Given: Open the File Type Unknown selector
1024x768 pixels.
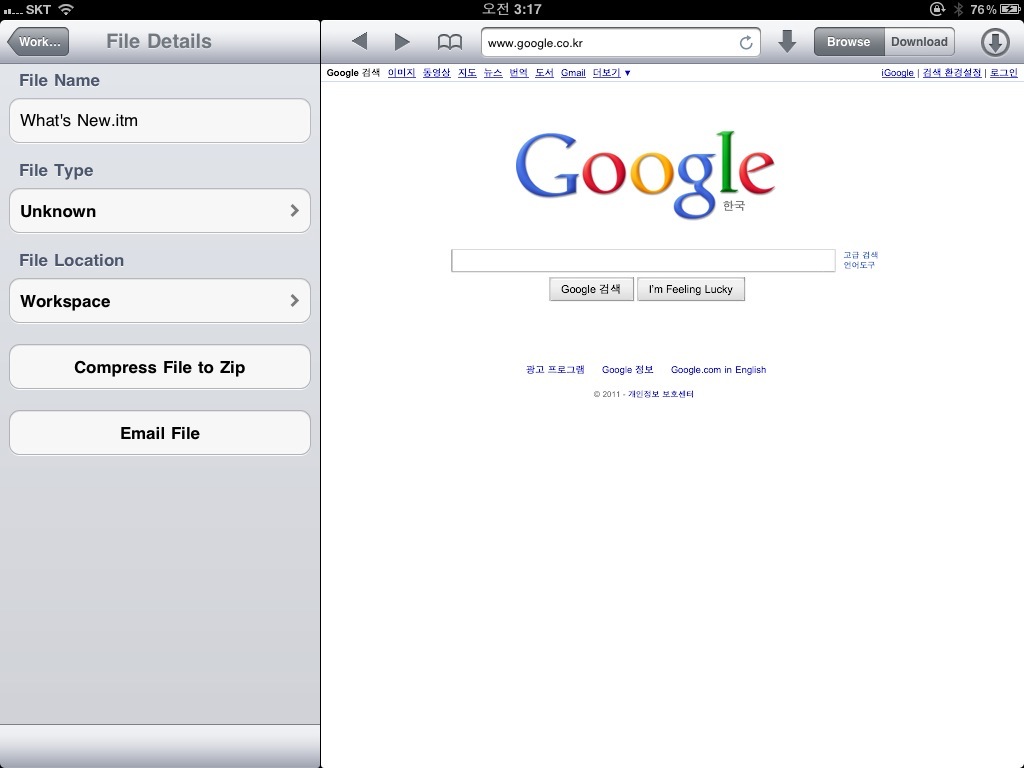Looking at the screenshot, I should tap(160, 210).
